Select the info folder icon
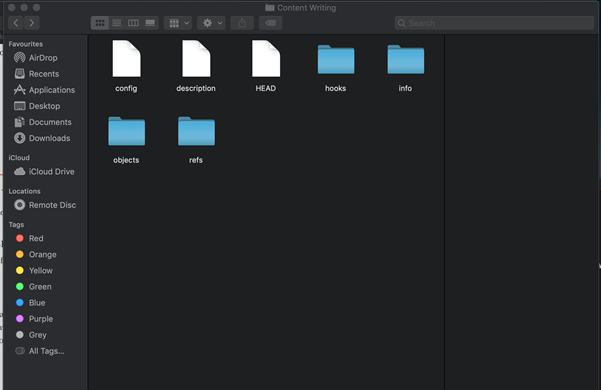 tap(406, 59)
